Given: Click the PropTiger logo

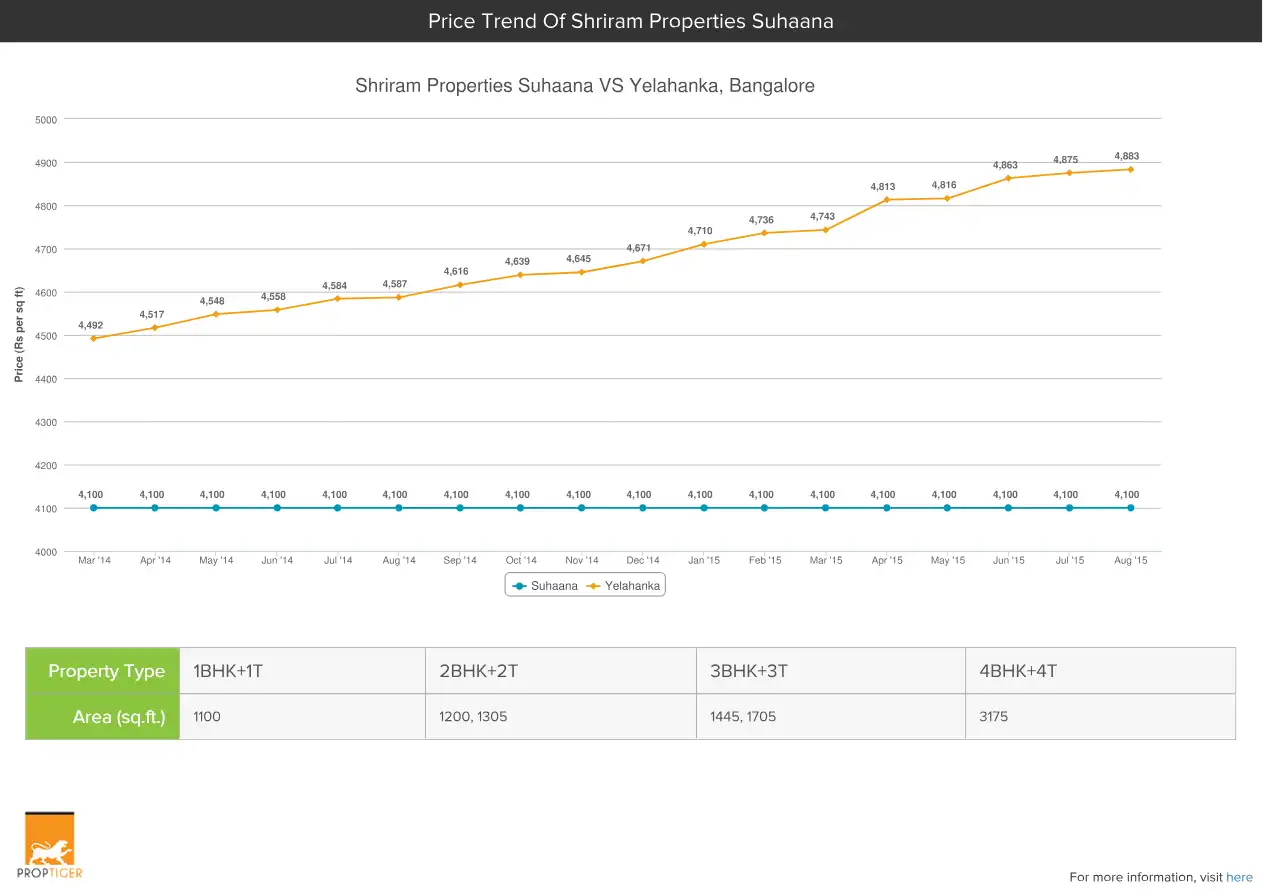Looking at the screenshot, I should tap(50, 846).
